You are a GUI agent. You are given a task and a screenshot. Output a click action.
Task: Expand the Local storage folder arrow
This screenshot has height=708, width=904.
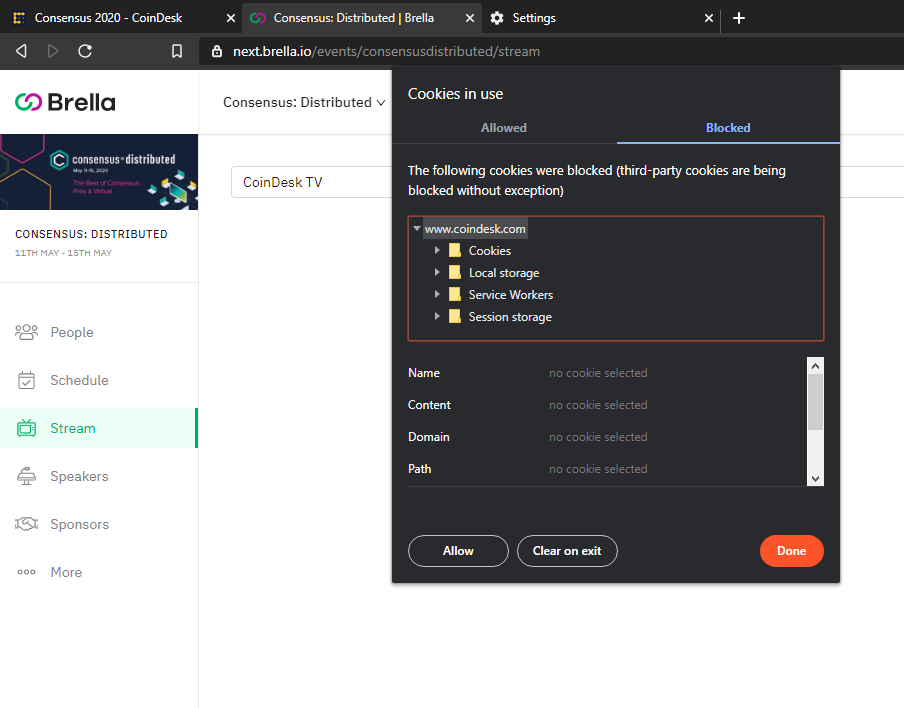(437, 272)
